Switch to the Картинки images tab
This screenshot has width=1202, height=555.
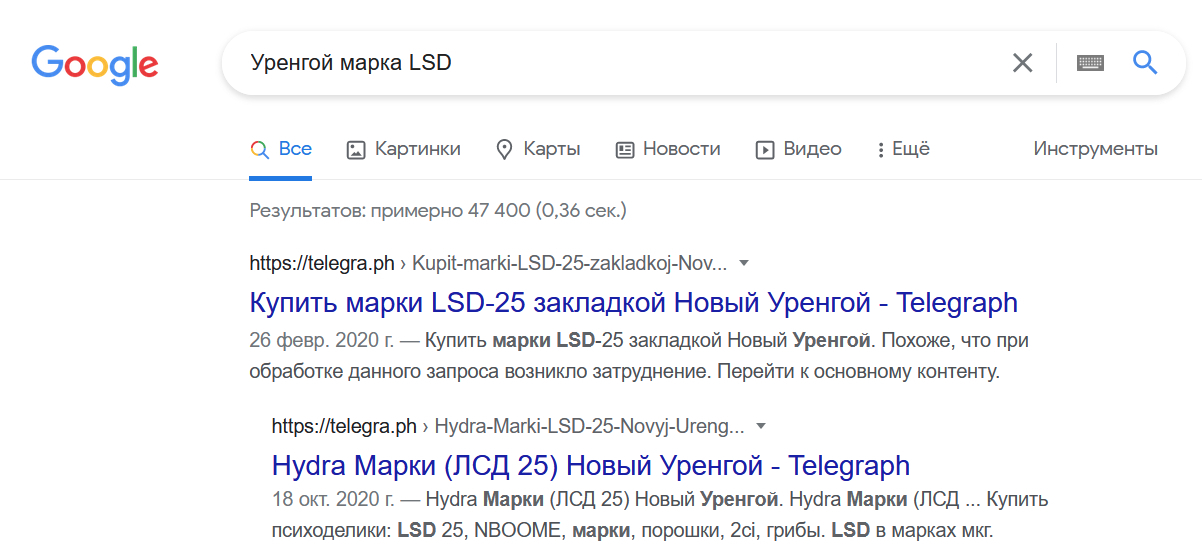404,149
